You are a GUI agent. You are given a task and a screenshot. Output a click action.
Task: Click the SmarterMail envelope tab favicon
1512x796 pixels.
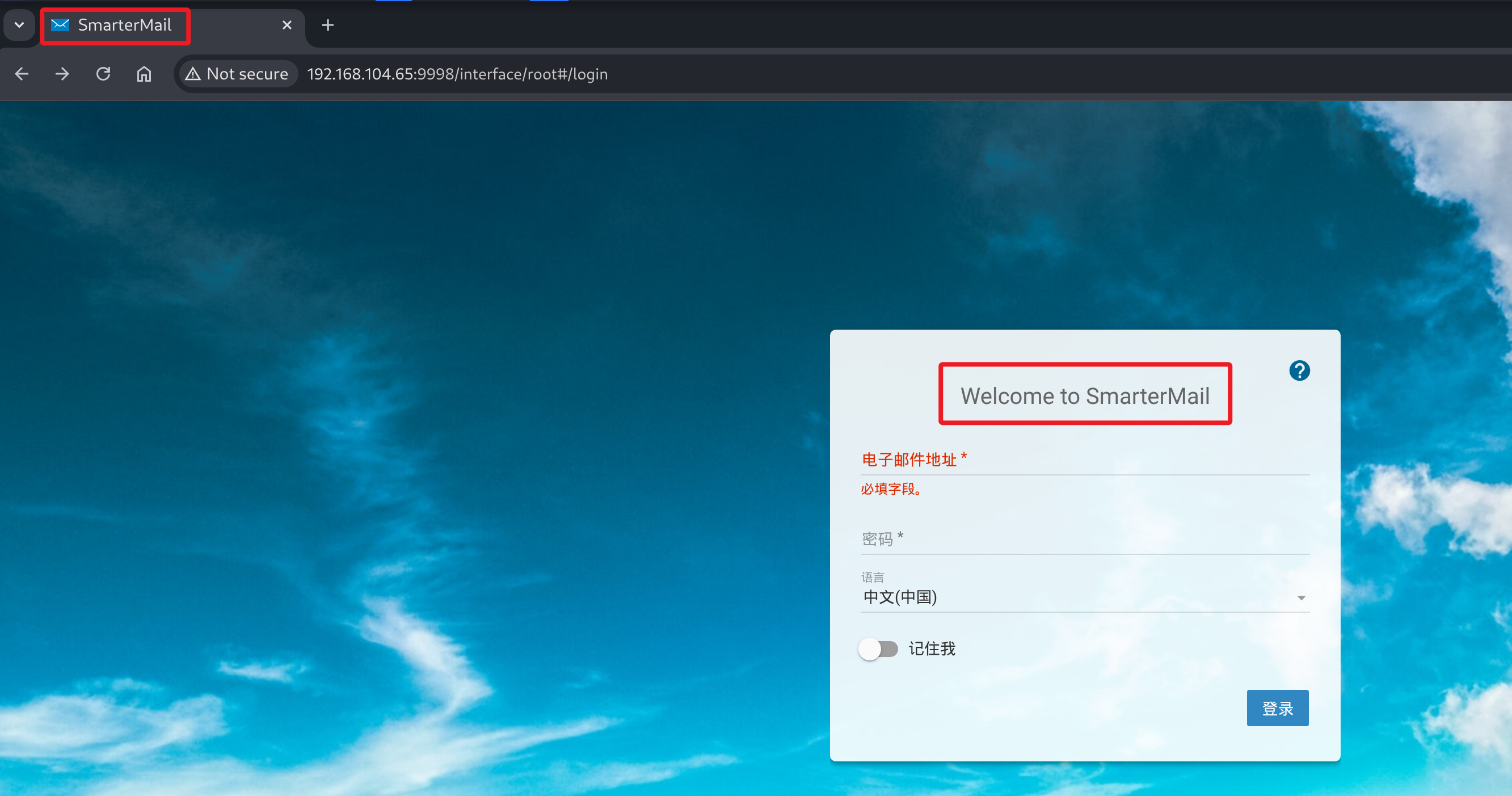tap(60, 25)
